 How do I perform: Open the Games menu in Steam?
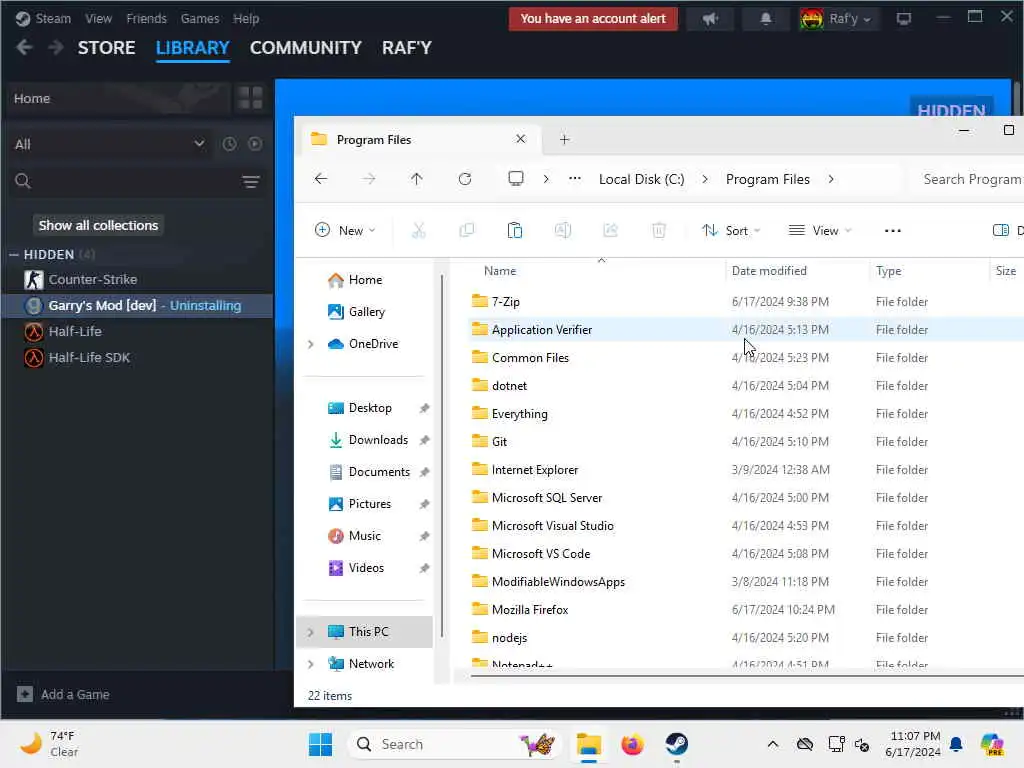click(200, 19)
